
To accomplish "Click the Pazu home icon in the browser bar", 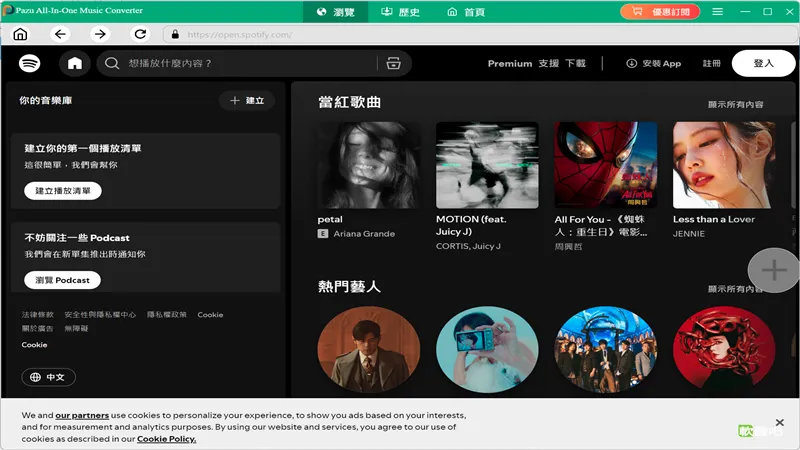I will 20,34.
